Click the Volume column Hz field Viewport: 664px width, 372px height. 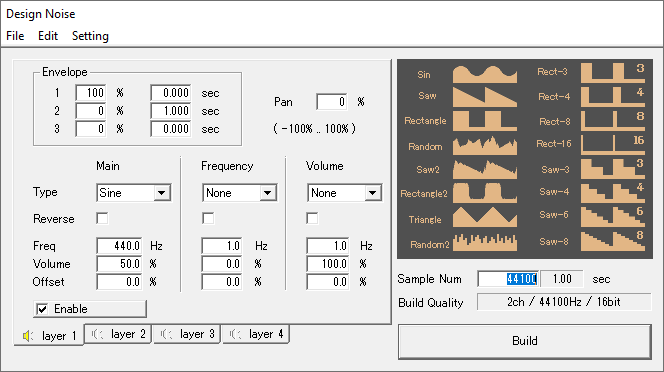[328, 246]
